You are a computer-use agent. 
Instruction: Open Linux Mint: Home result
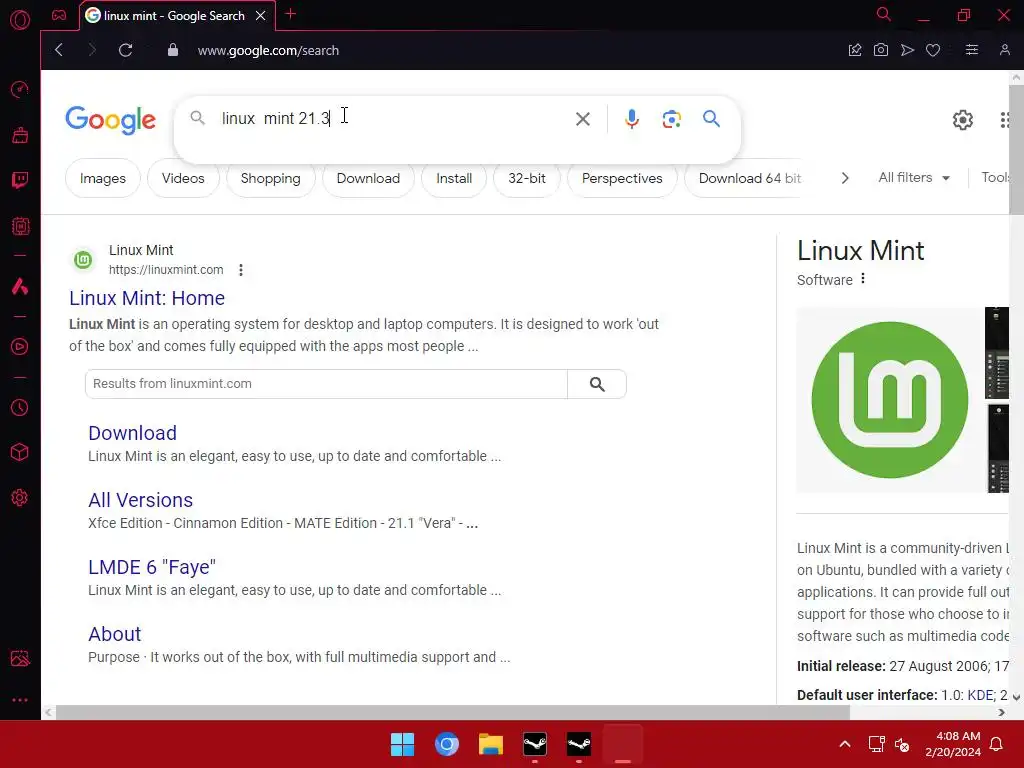pos(147,298)
